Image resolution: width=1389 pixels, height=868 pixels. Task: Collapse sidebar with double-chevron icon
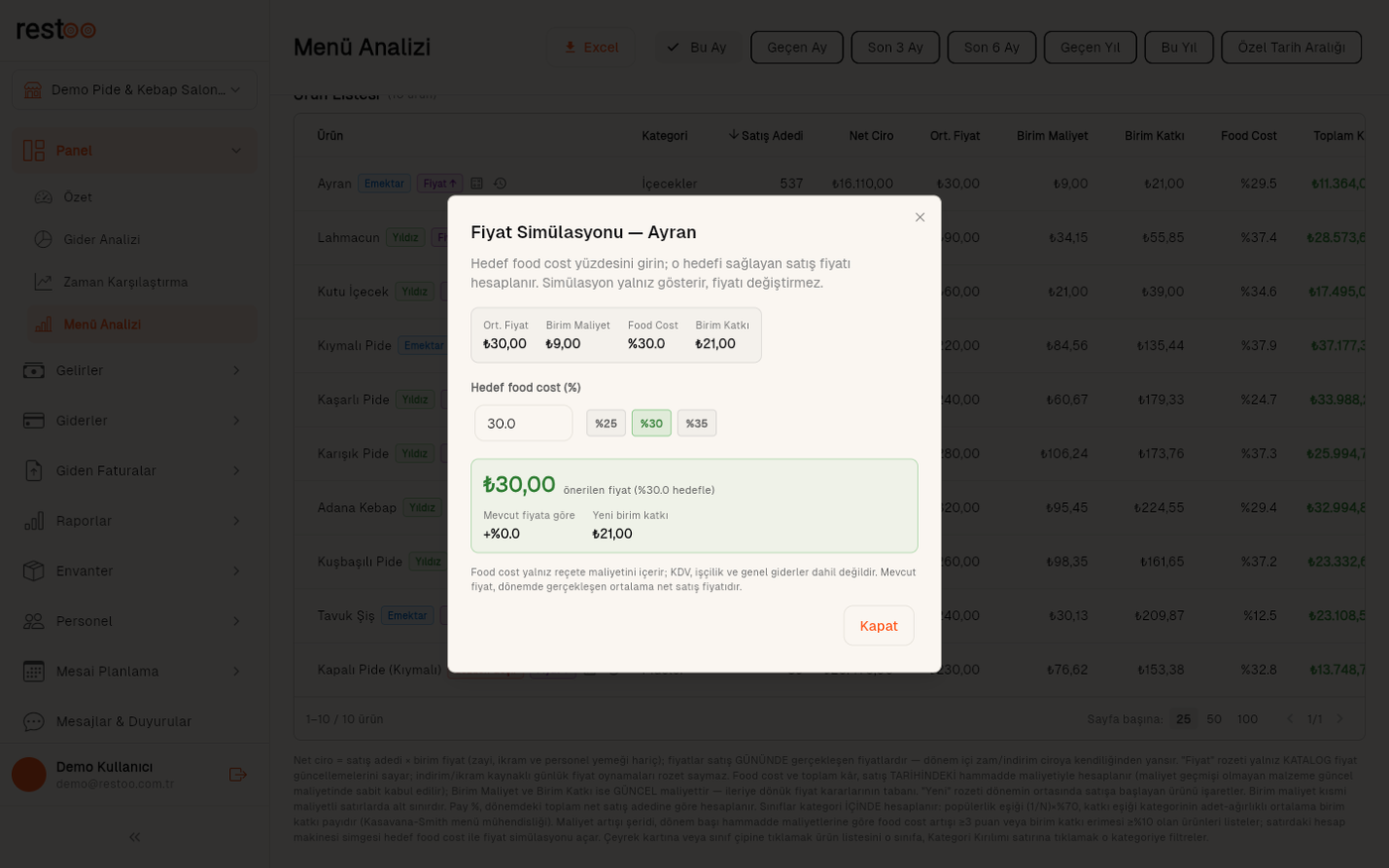[x=134, y=837]
